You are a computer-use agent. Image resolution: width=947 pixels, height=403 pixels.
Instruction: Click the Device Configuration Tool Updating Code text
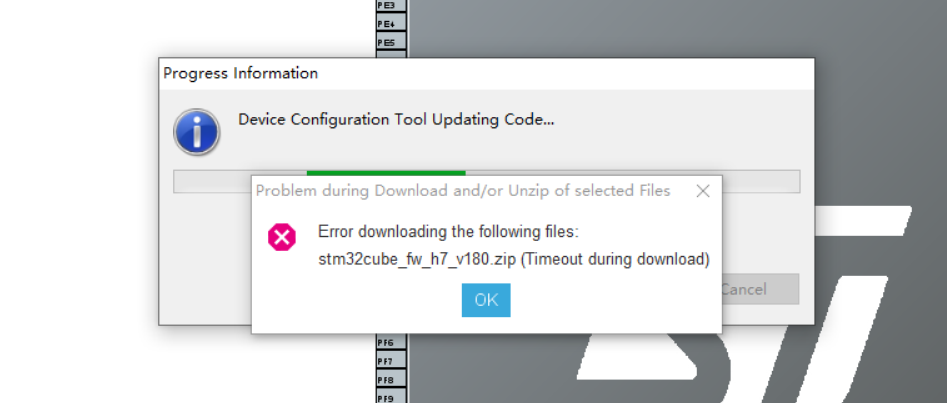pos(396,120)
